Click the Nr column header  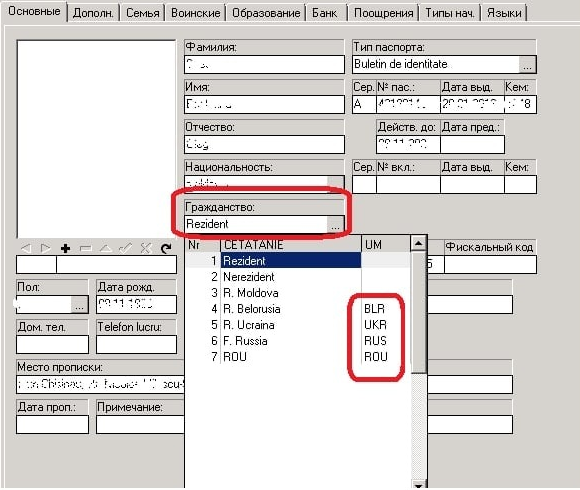click(x=203, y=244)
